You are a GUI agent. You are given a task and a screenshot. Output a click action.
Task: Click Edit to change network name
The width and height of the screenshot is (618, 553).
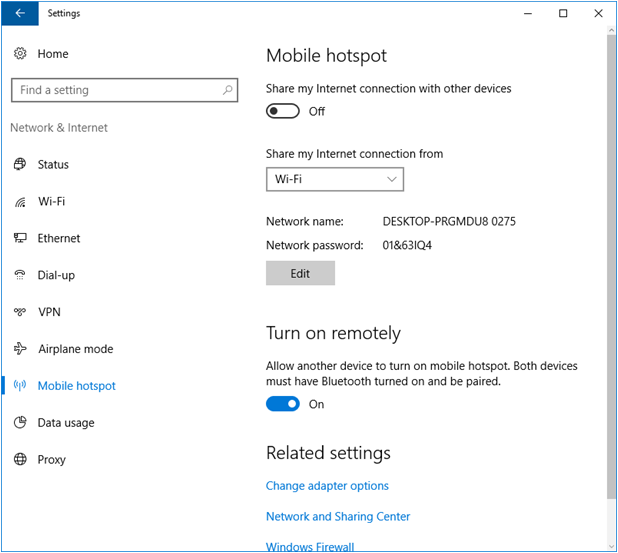pyautogui.click(x=300, y=273)
